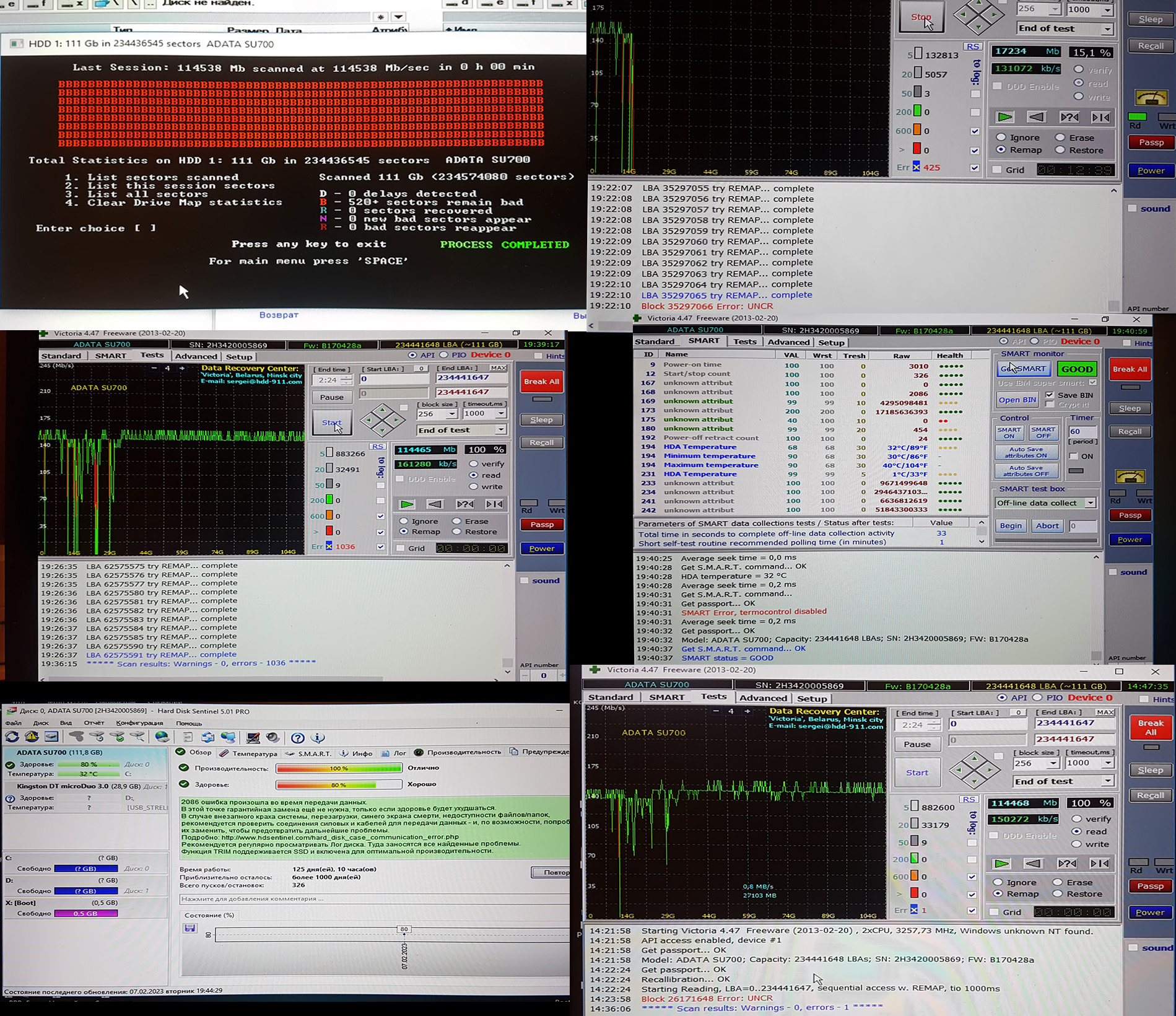Open the Файл menu in Hard Disk Sentinel
1176x1016 pixels.
click(13, 723)
